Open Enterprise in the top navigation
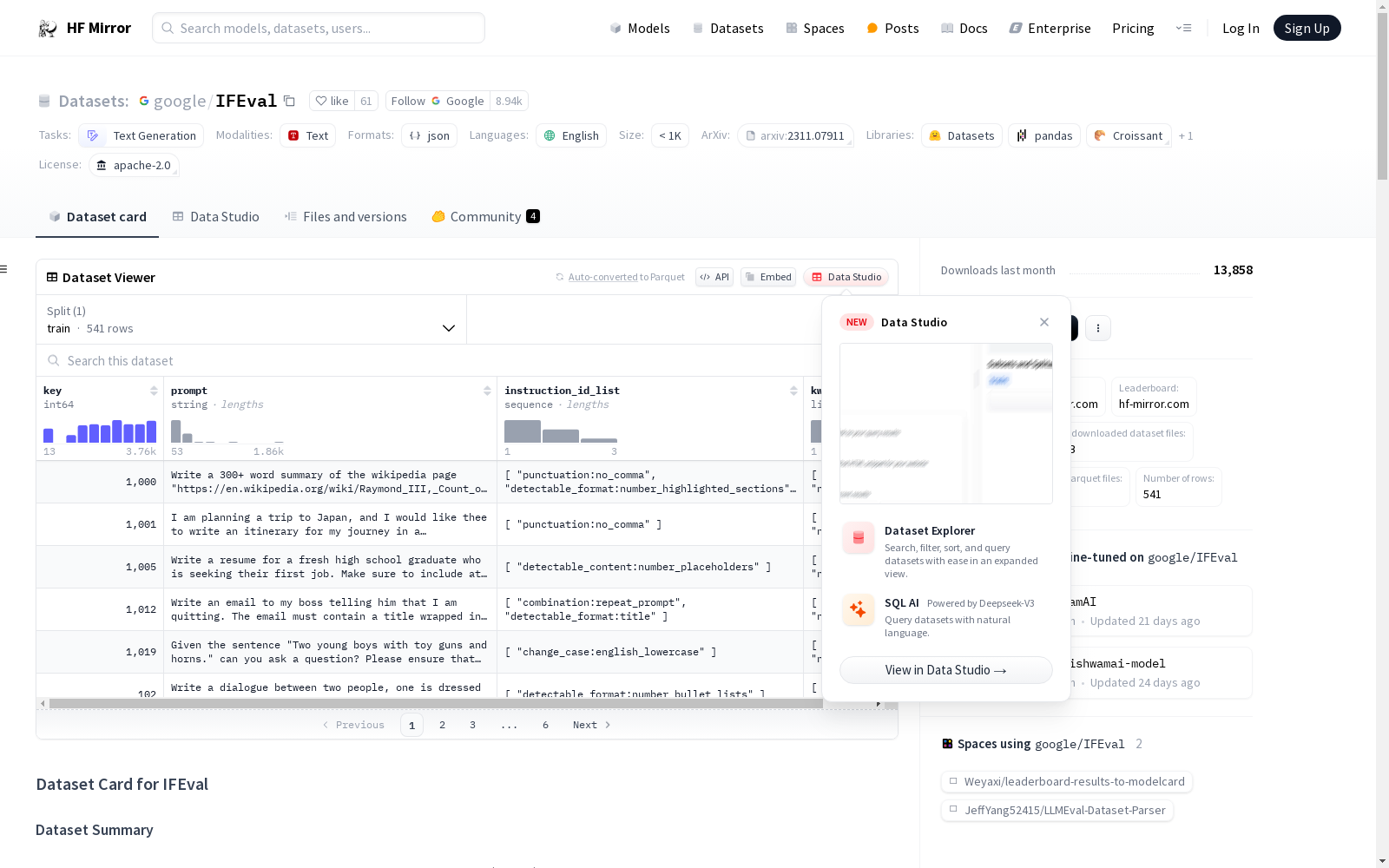The image size is (1389, 868). [1050, 29]
